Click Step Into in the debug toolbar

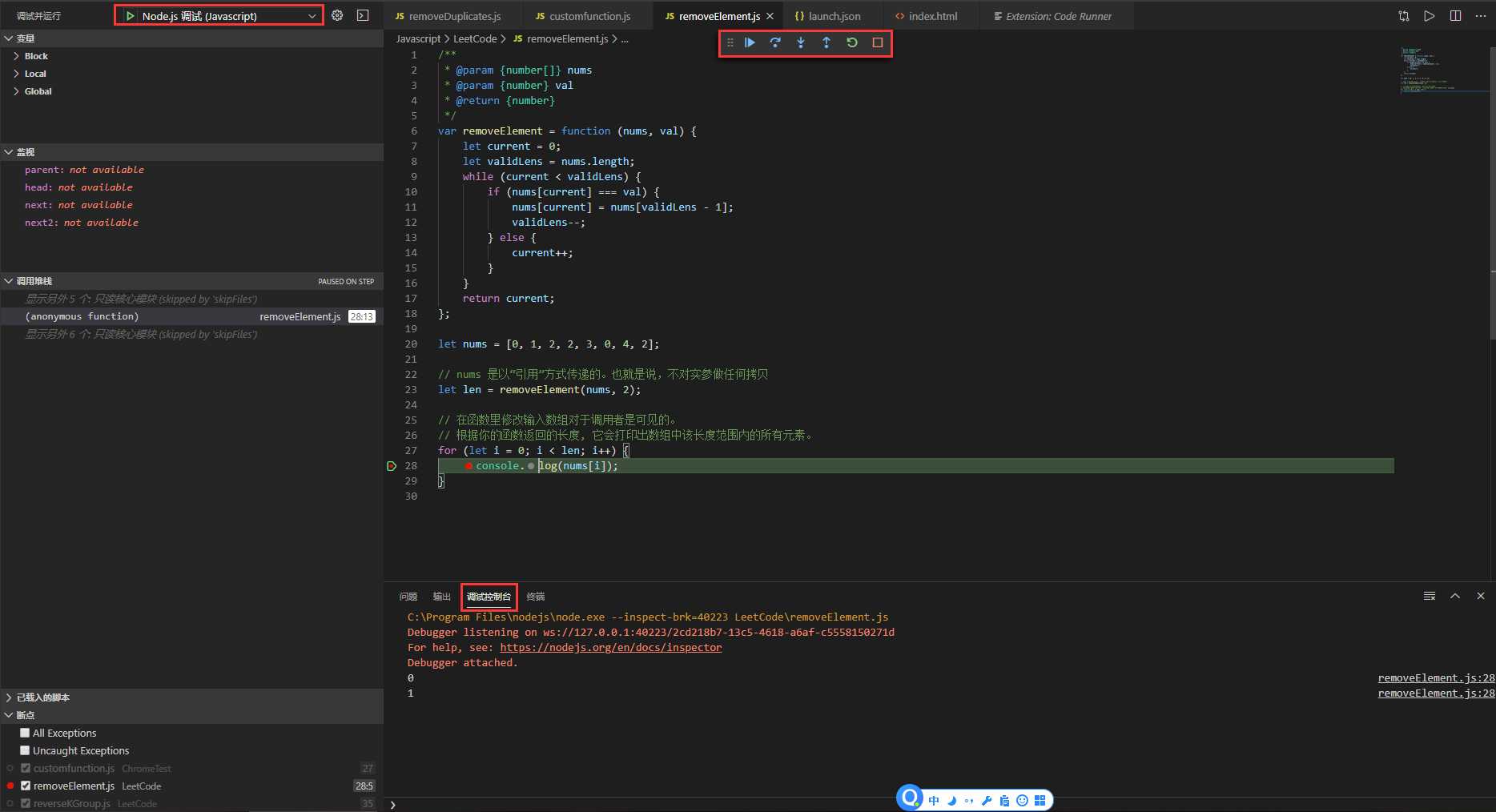[801, 42]
